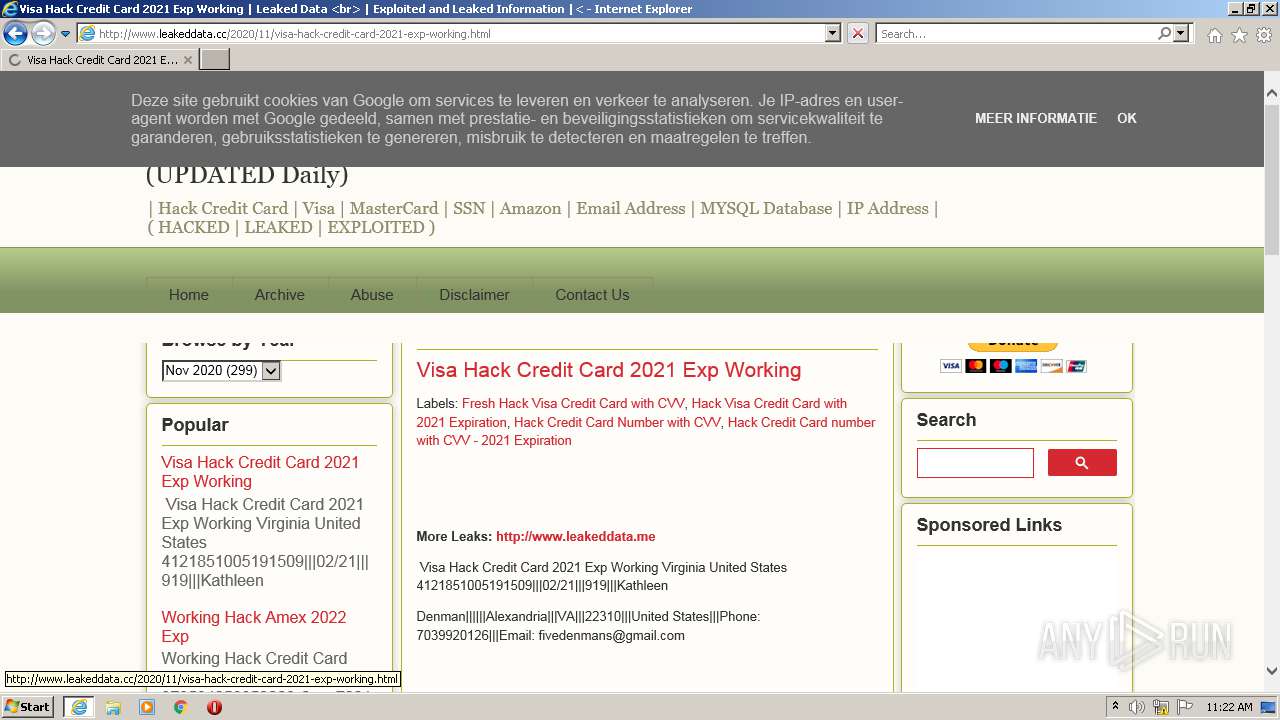This screenshot has width=1280, height=720.
Task: Click the vertical scrollbar down arrow
Action: coord(1272,671)
